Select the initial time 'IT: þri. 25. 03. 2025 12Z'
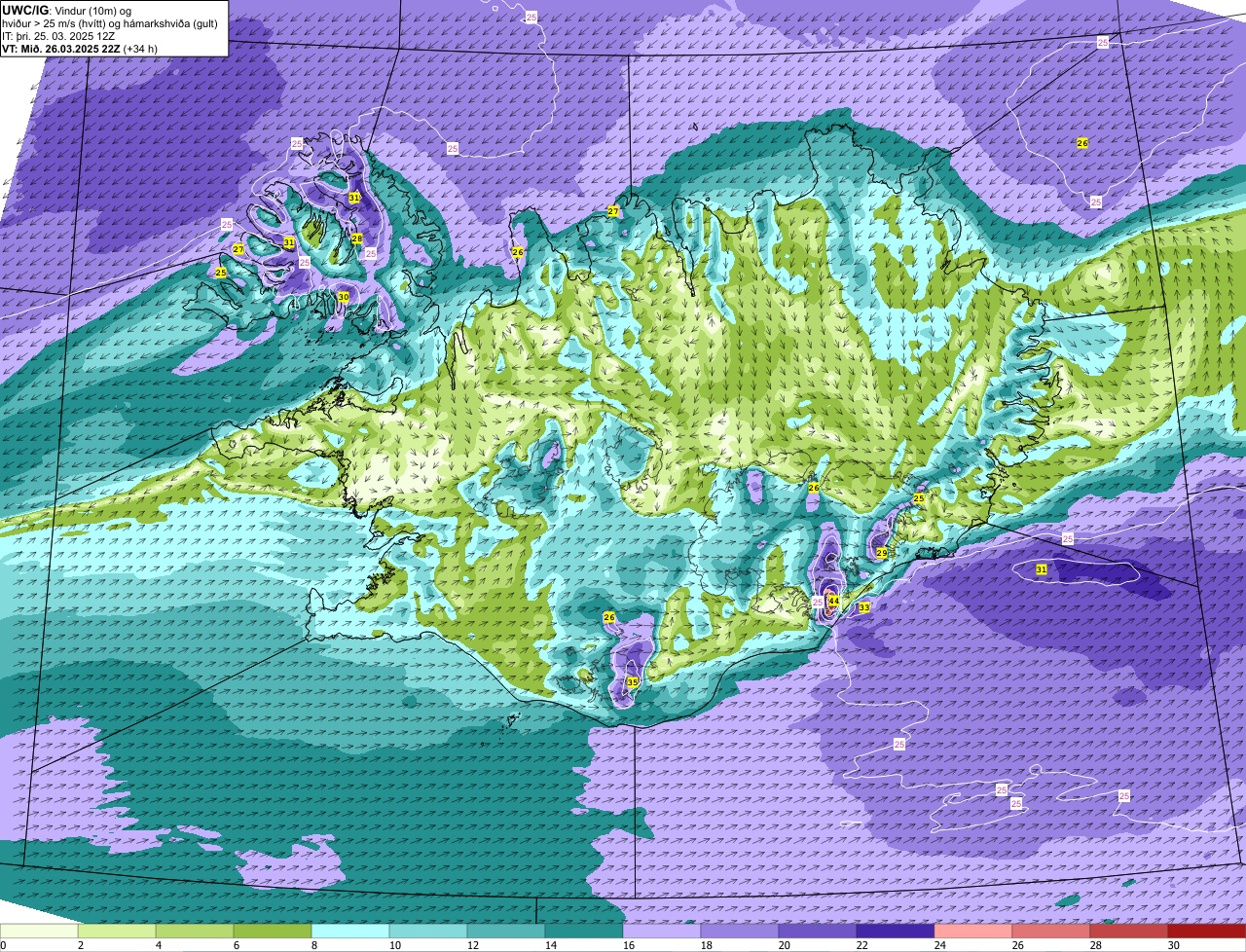 coord(58,36)
